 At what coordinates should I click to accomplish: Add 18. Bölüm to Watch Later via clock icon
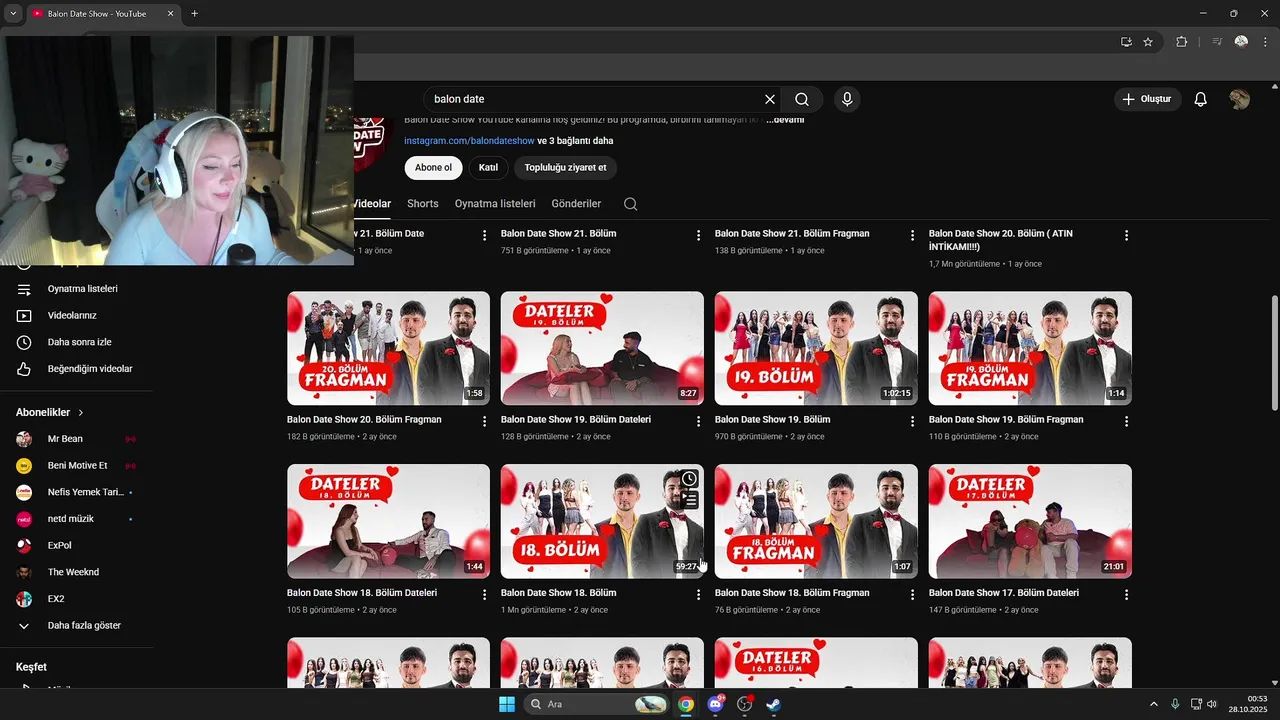[x=689, y=479]
